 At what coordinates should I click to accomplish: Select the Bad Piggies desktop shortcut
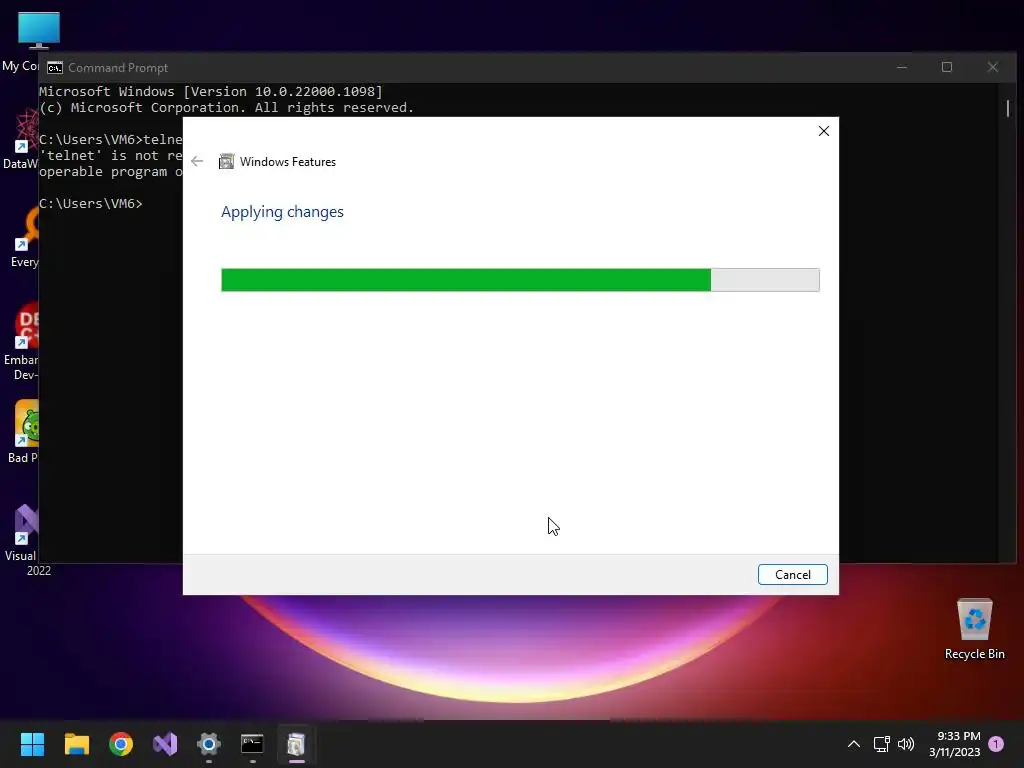[22, 432]
